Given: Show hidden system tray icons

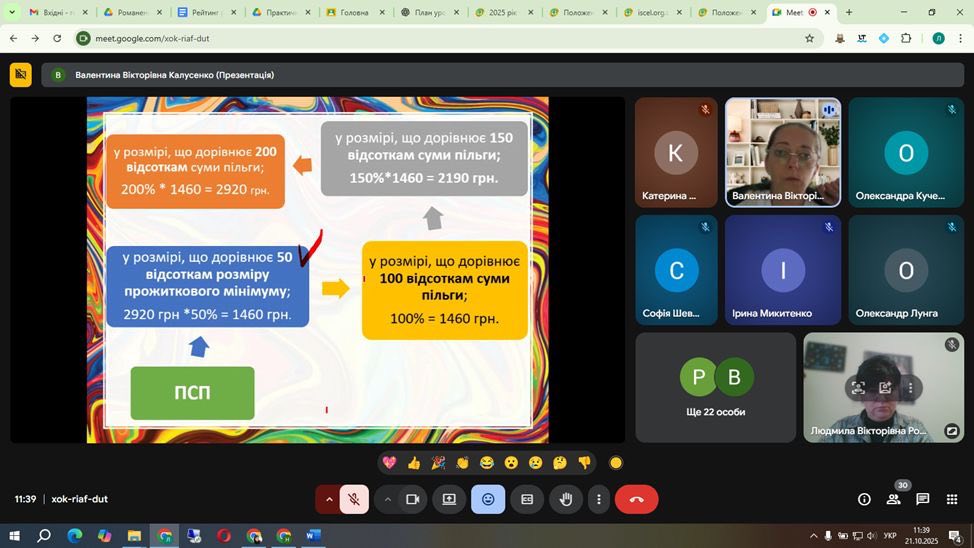Looking at the screenshot, I should (813, 536).
